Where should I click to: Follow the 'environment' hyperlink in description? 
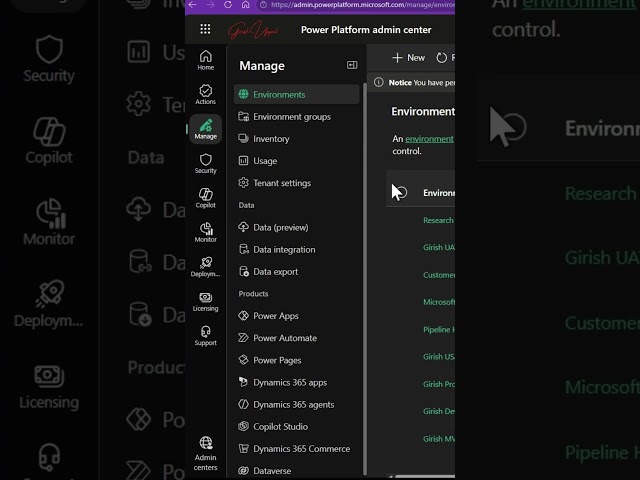coord(429,139)
